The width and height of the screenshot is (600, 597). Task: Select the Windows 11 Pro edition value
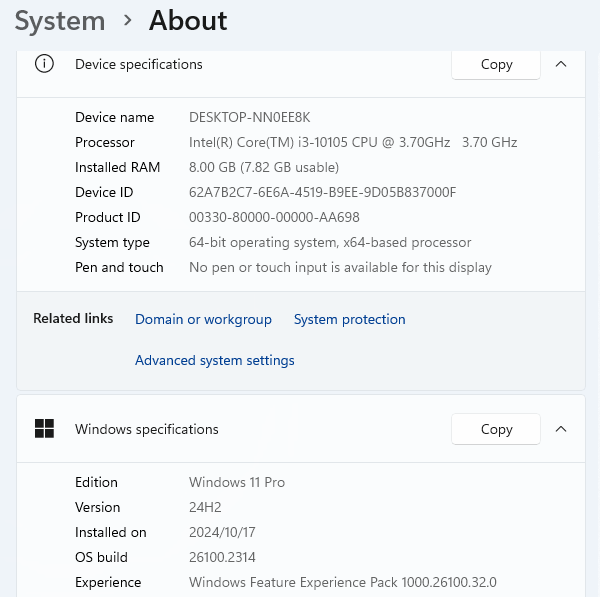click(237, 482)
